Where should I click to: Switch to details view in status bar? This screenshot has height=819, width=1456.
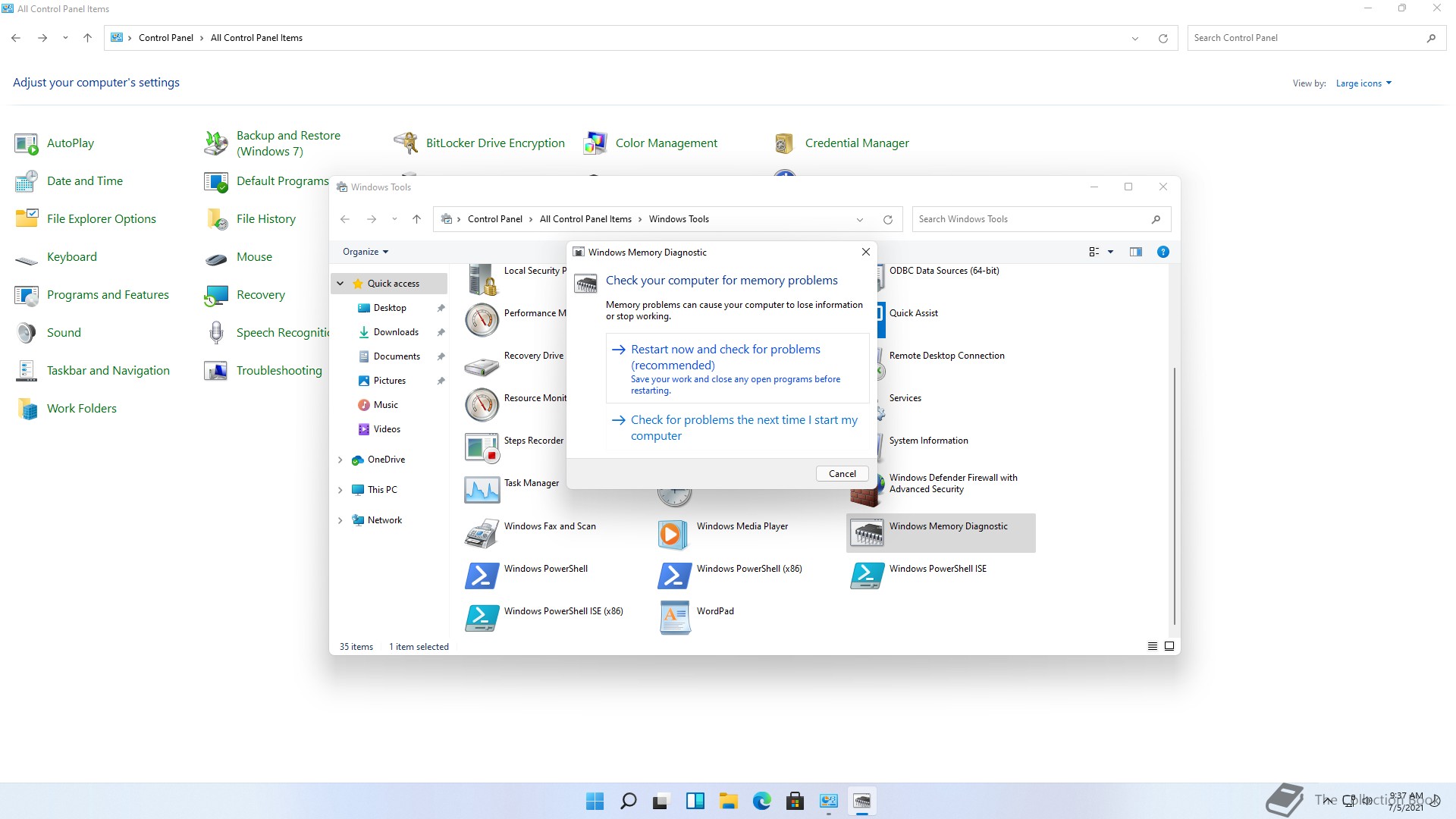pos(1152,646)
